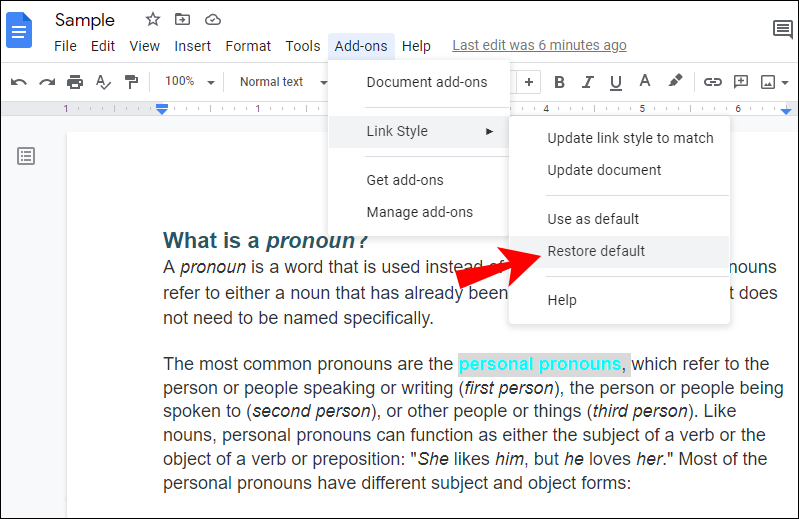Undo the last action
799x519 pixels.
point(19,82)
